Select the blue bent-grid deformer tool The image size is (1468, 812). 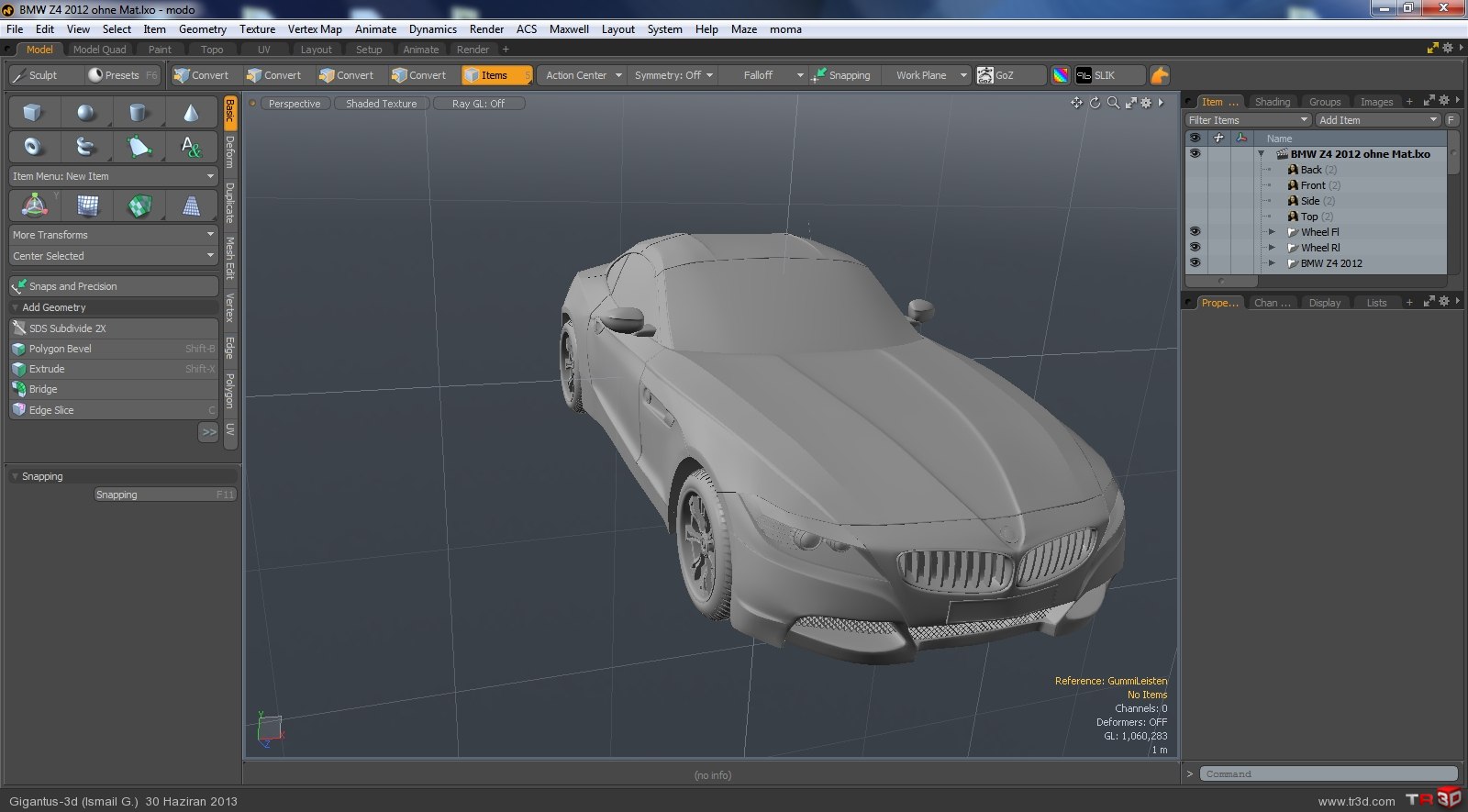click(87, 206)
